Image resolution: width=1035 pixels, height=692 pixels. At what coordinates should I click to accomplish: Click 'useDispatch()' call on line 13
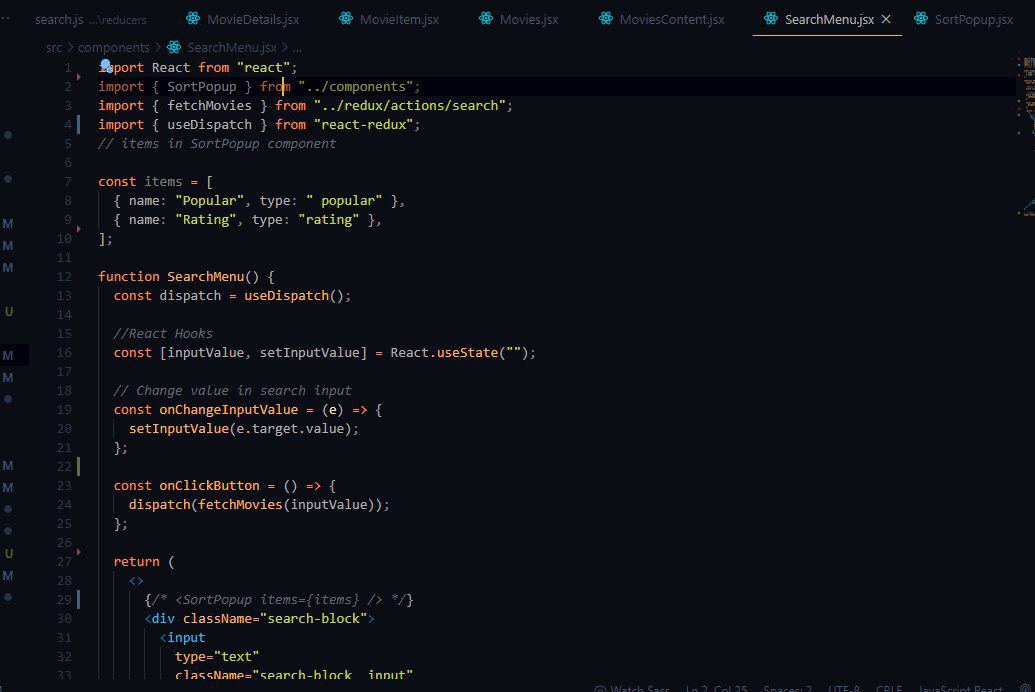[294, 296]
